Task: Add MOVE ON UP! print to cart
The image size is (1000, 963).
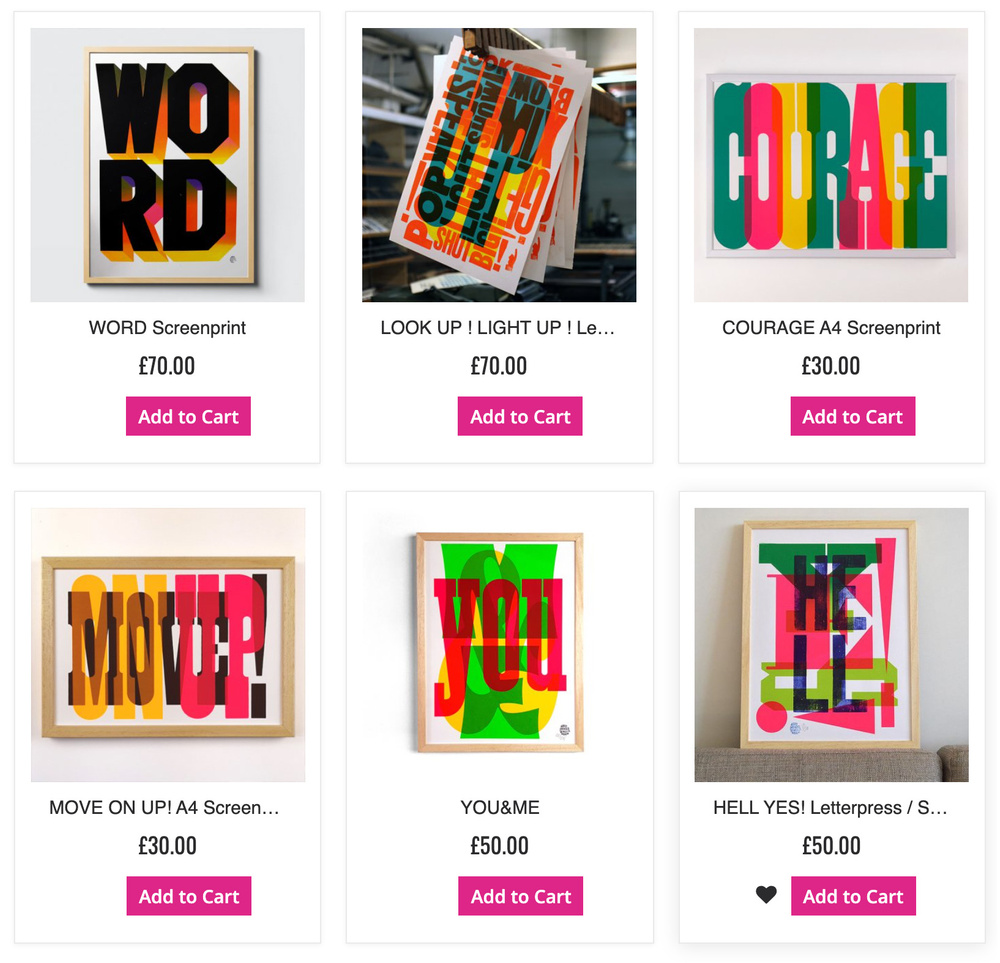Action: [189, 895]
